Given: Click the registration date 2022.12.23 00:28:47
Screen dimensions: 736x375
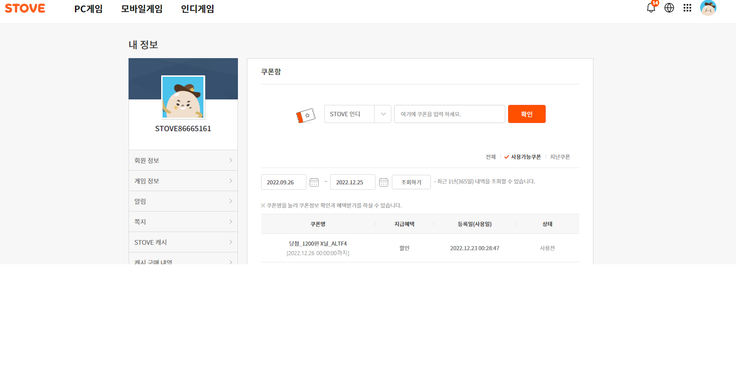Looking at the screenshot, I should (x=475, y=248).
